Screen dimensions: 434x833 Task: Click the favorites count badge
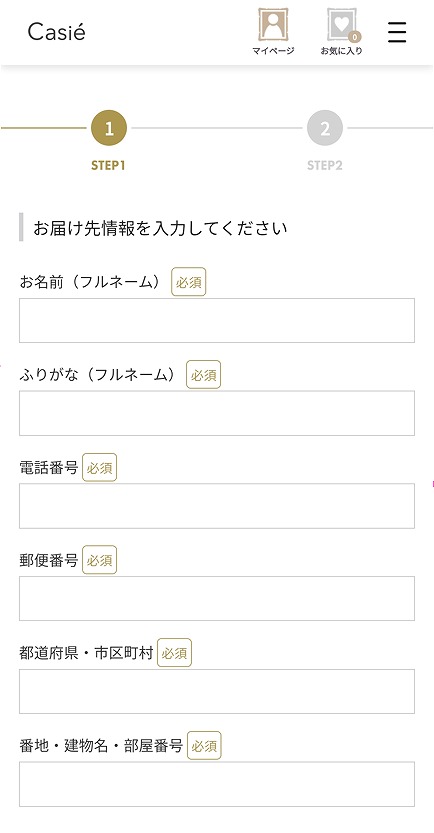point(355,37)
